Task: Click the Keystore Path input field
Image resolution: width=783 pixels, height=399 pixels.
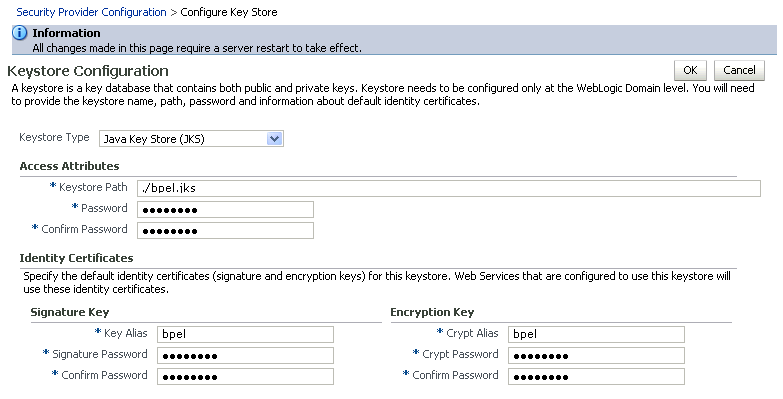Action: tap(448, 188)
